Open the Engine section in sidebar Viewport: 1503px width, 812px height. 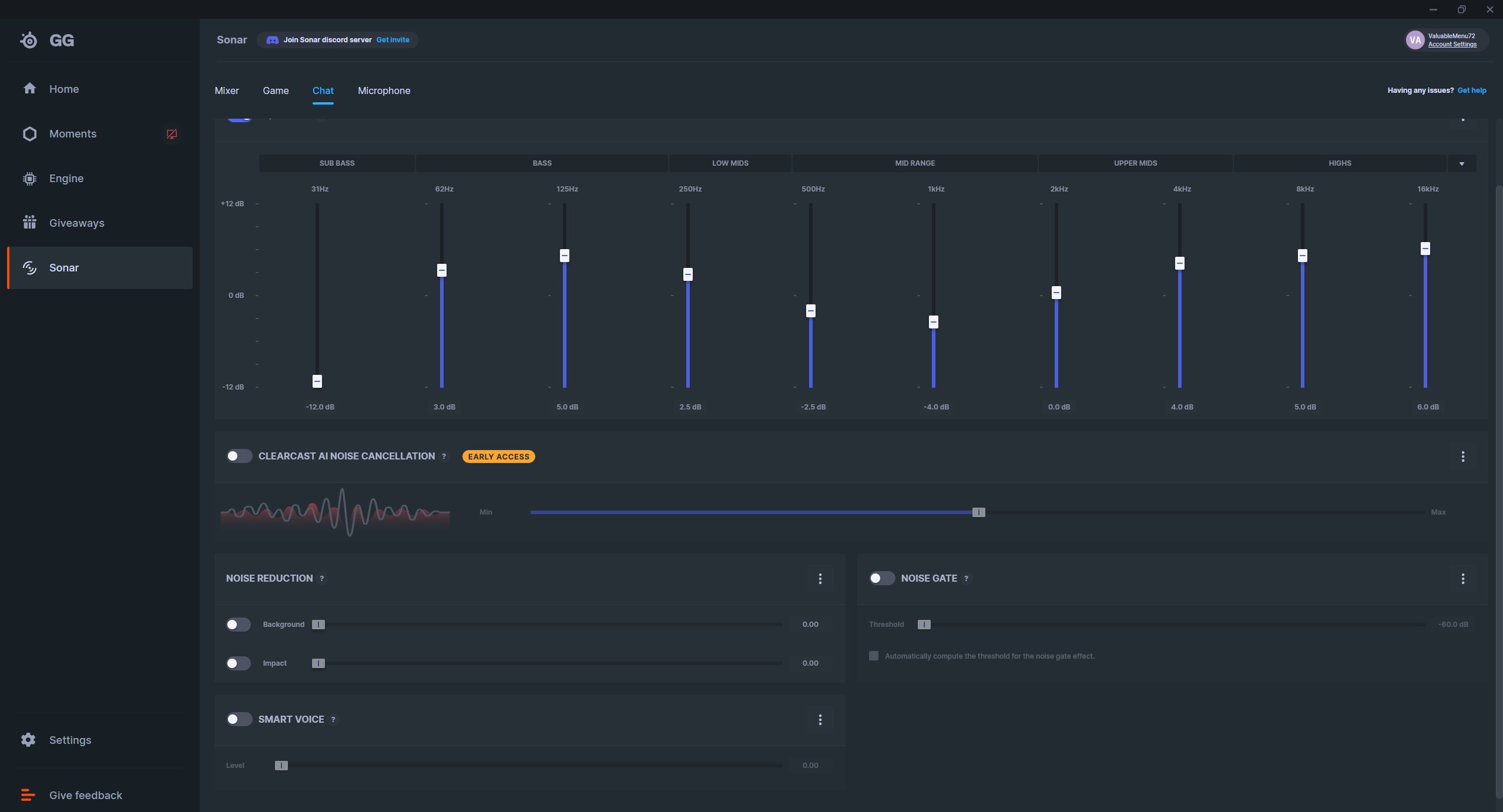tap(66, 178)
